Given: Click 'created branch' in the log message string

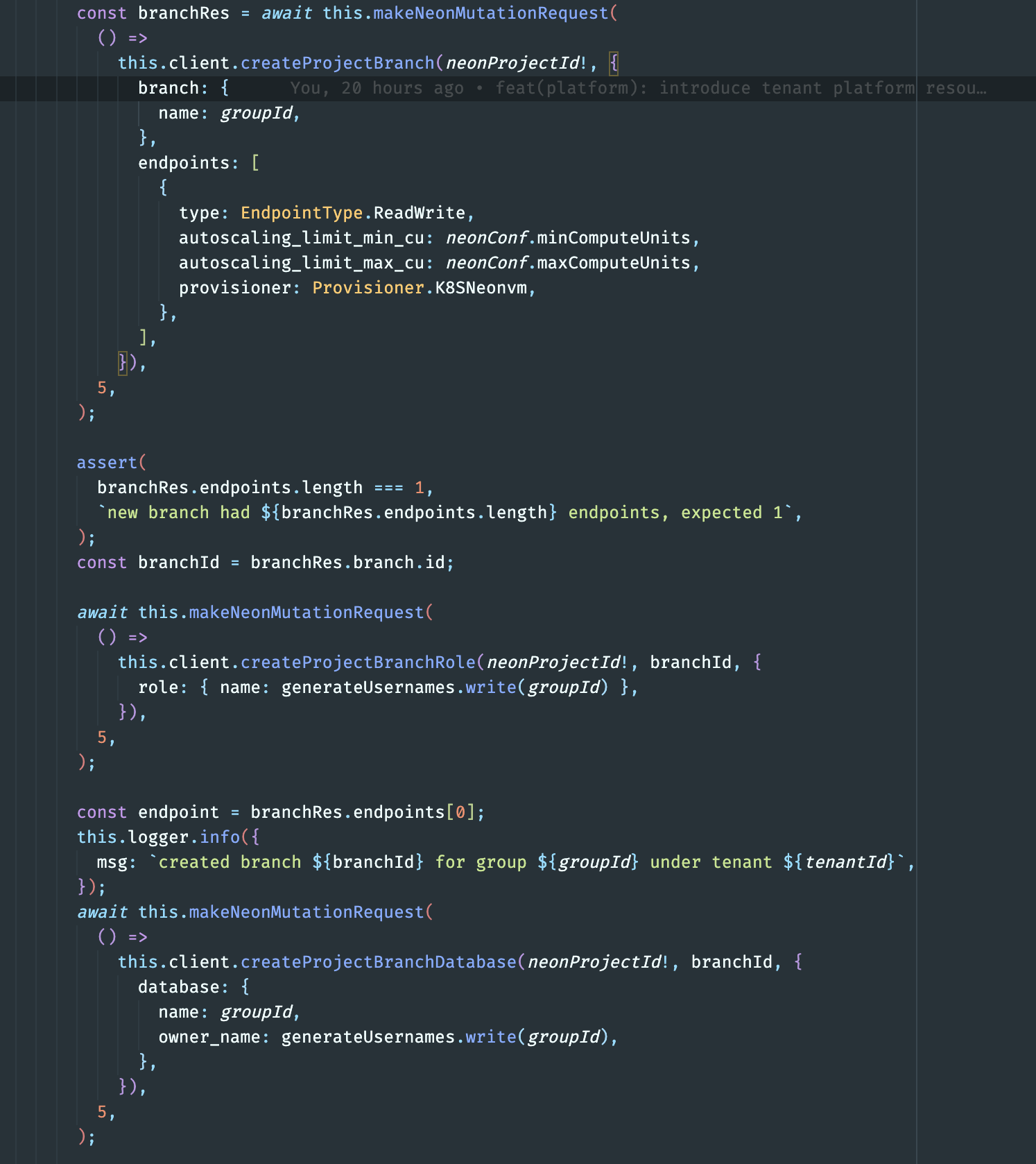Looking at the screenshot, I should 230,862.
